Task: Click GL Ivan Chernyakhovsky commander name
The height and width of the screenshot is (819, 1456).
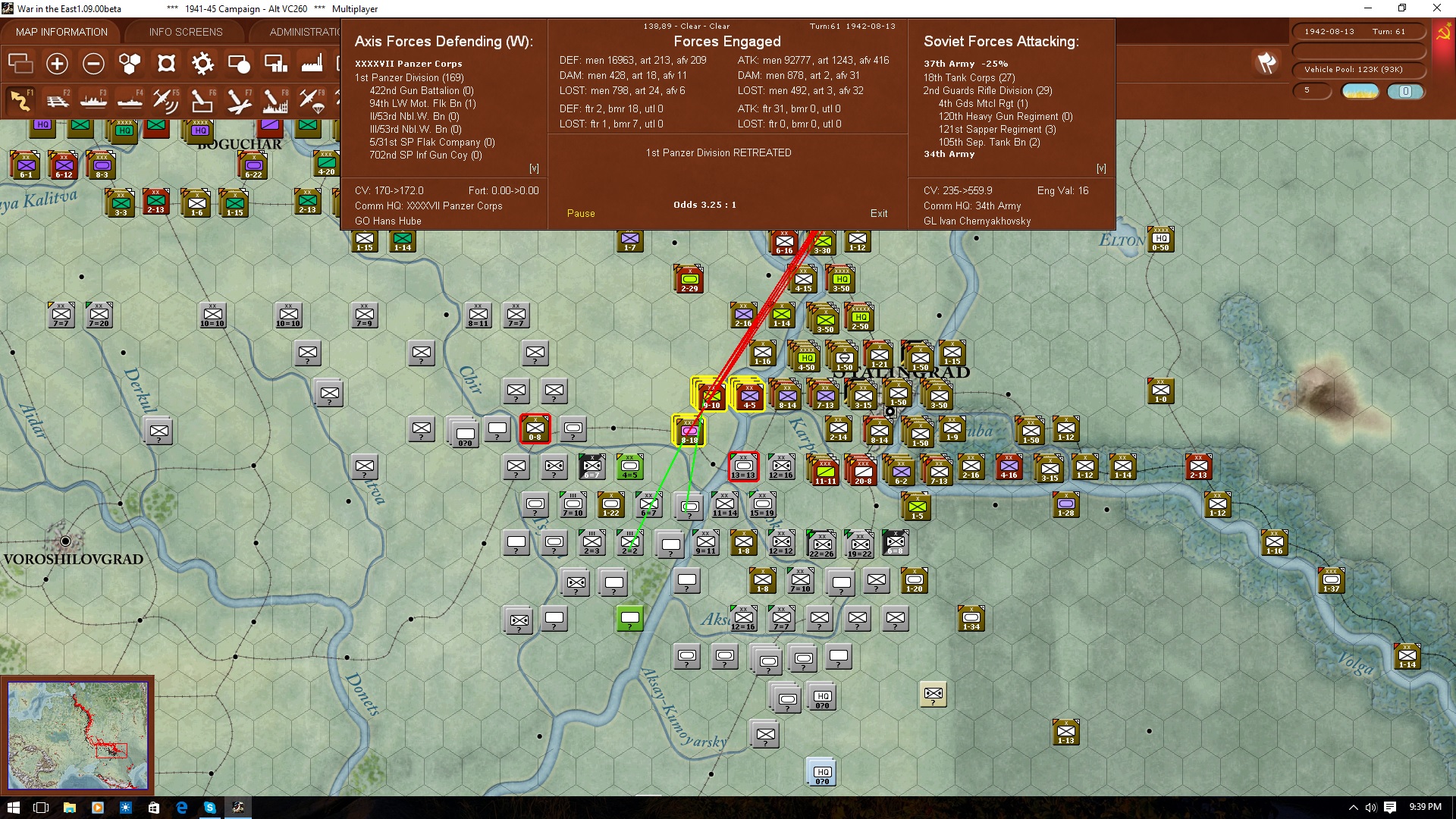Action: (x=977, y=221)
